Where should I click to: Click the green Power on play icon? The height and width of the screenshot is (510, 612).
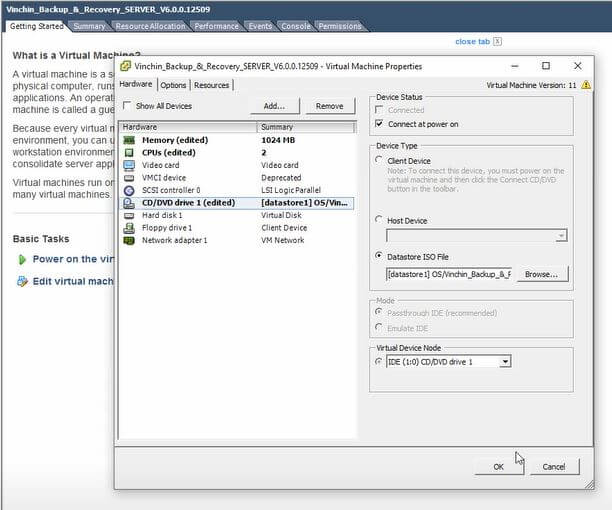click(x=22, y=259)
